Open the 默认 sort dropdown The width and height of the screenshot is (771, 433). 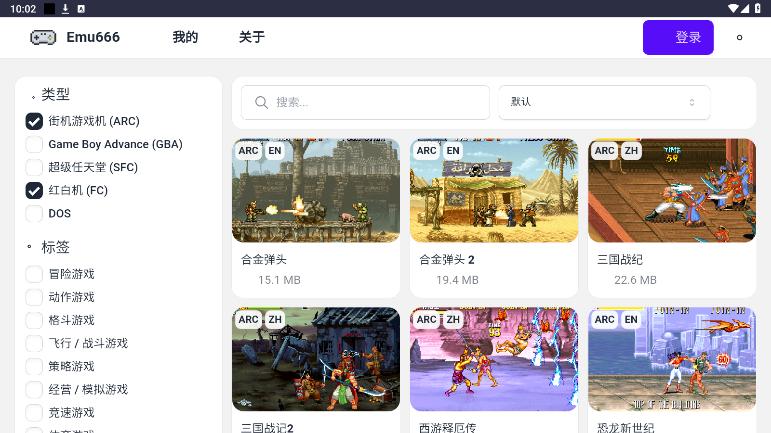click(x=604, y=102)
